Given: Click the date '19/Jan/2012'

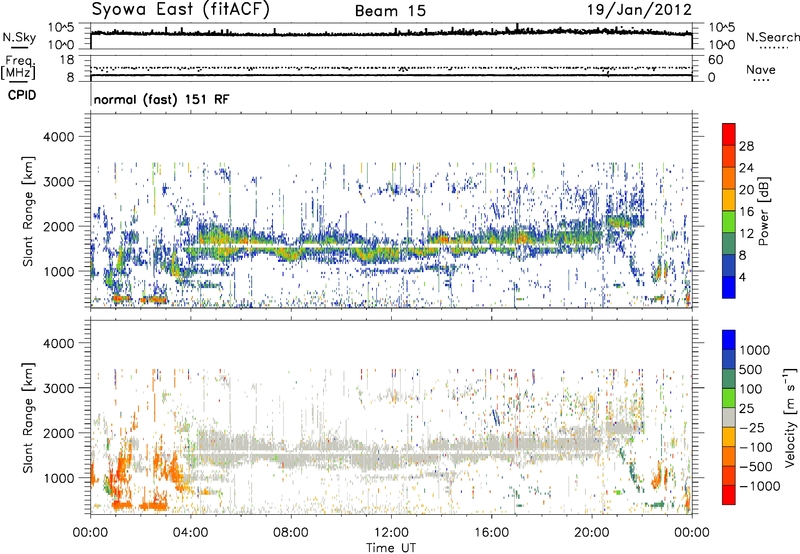Looking at the screenshot, I should tap(640, 10).
